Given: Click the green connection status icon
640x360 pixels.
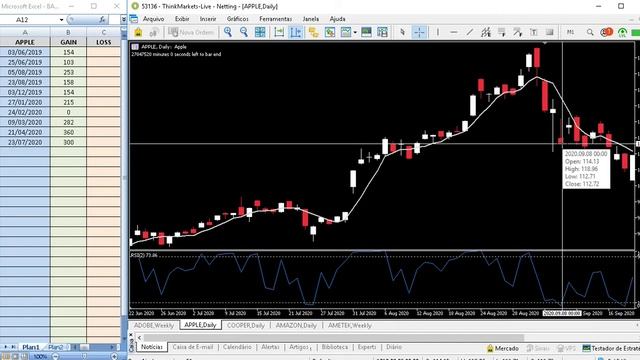Looking at the screenshot, I should pyautogui.click(x=622, y=32).
